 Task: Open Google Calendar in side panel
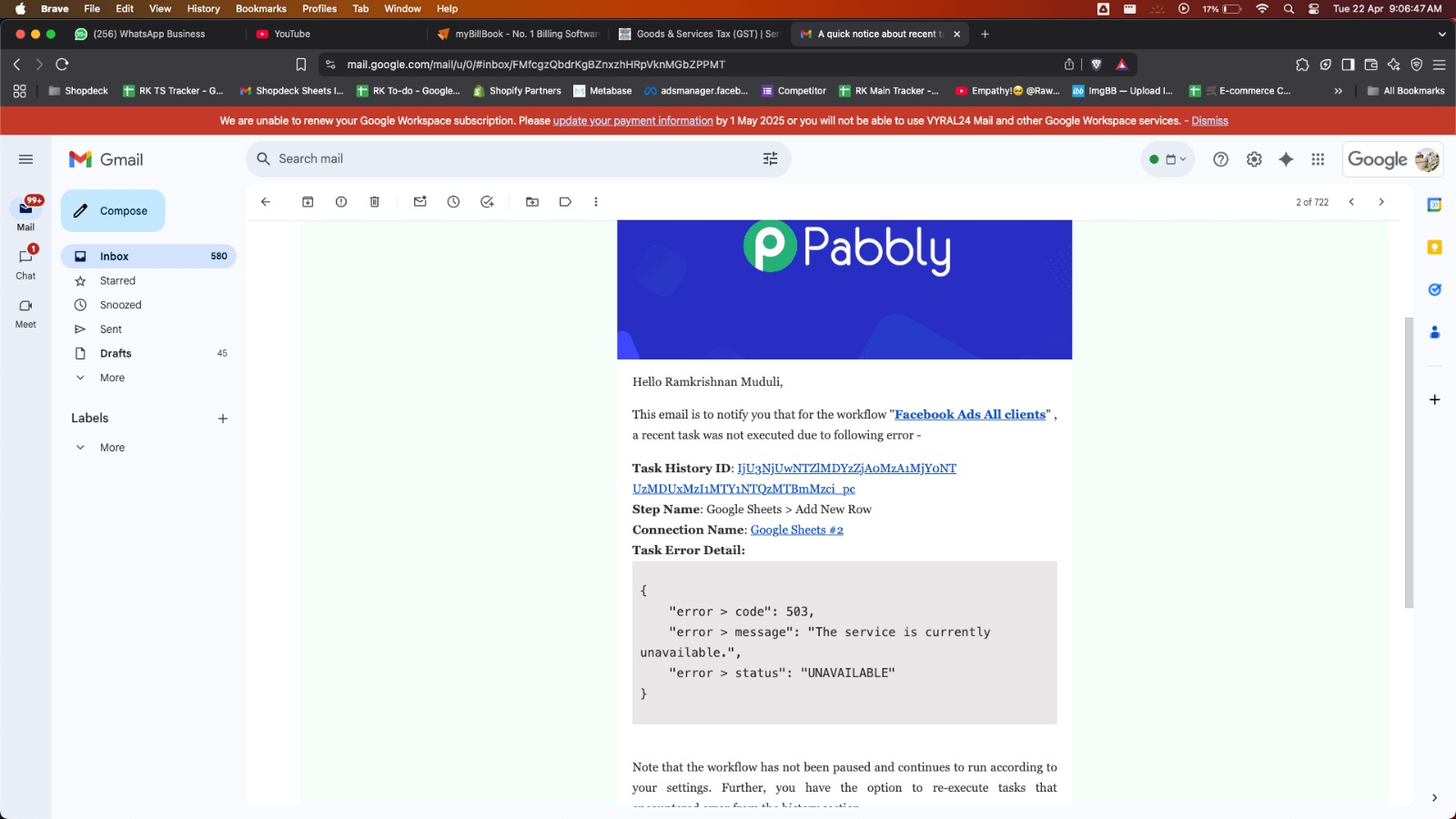1434,205
